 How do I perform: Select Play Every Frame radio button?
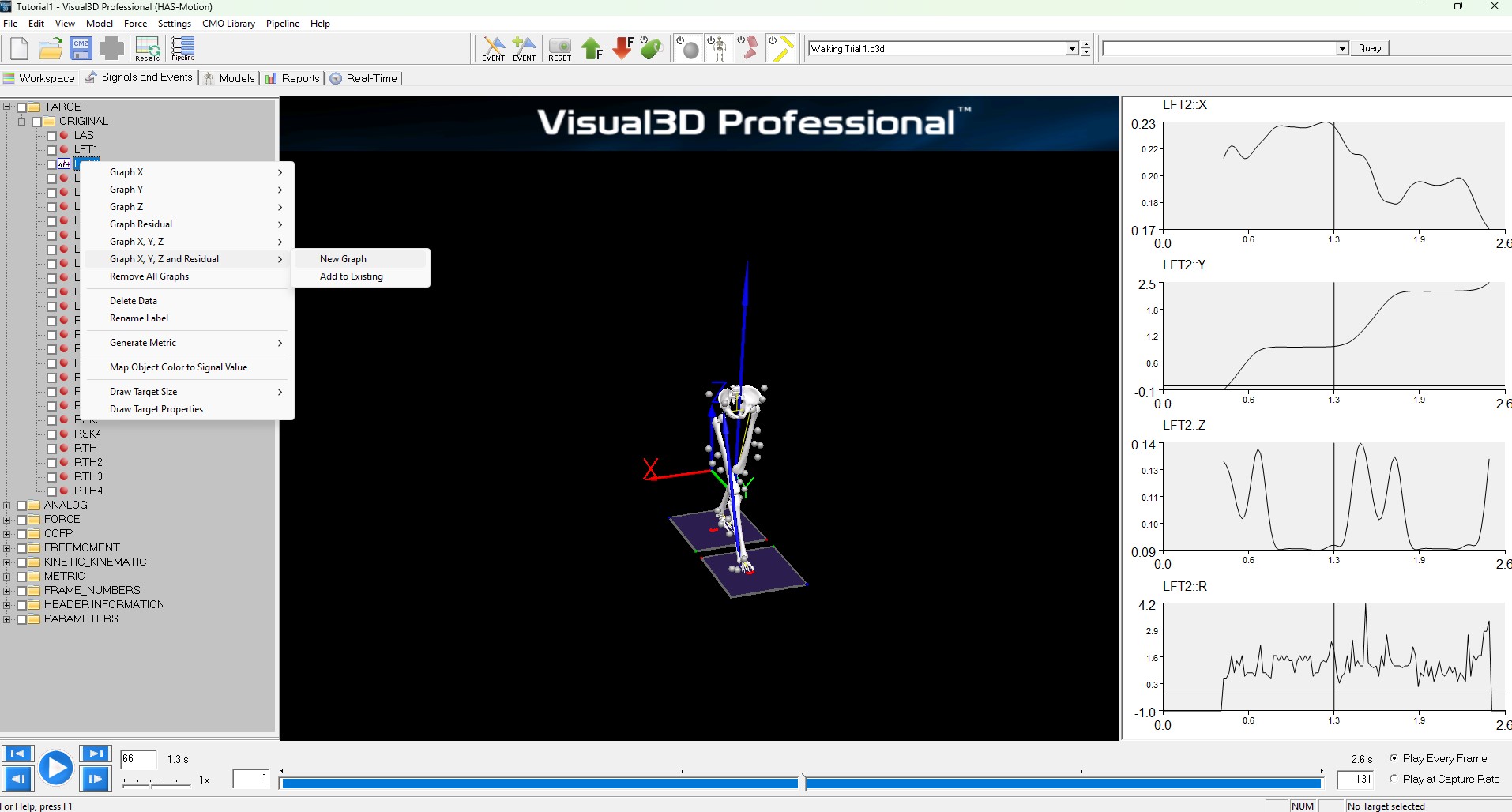pyautogui.click(x=1394, y=757)
